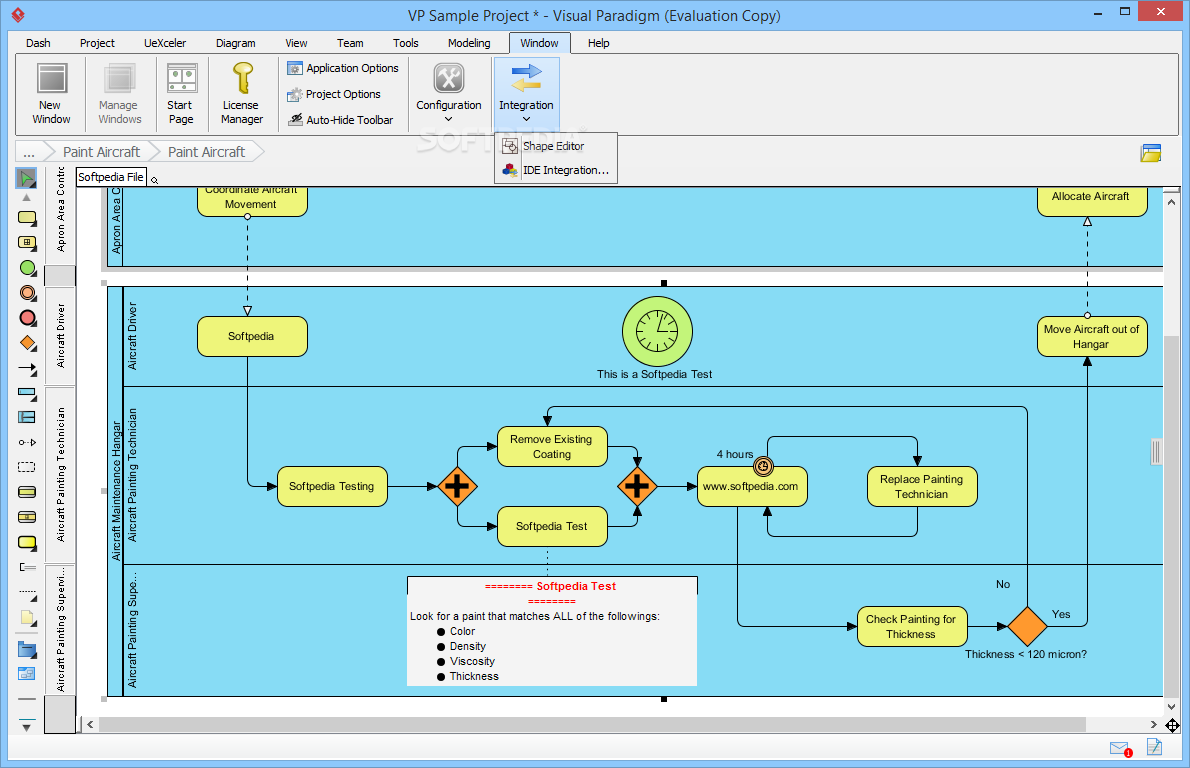Screen dimensions: 1190x768
Task: Toggle Auto-Hide Toolbar
Action: (341, 120)
